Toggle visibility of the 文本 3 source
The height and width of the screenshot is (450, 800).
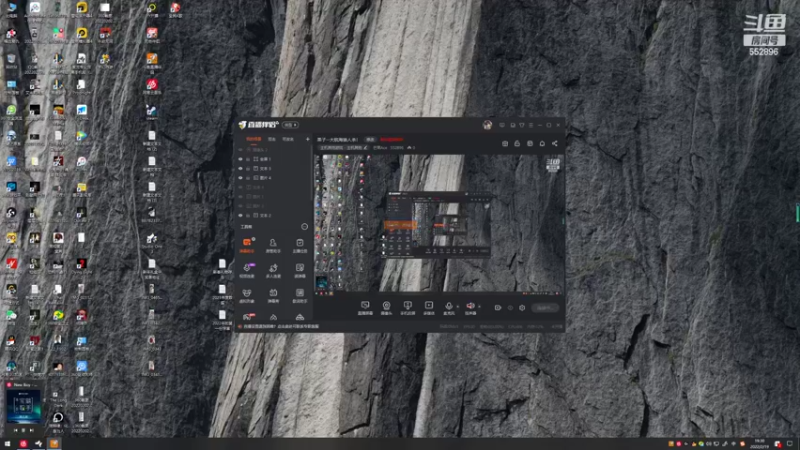[240, 168]
